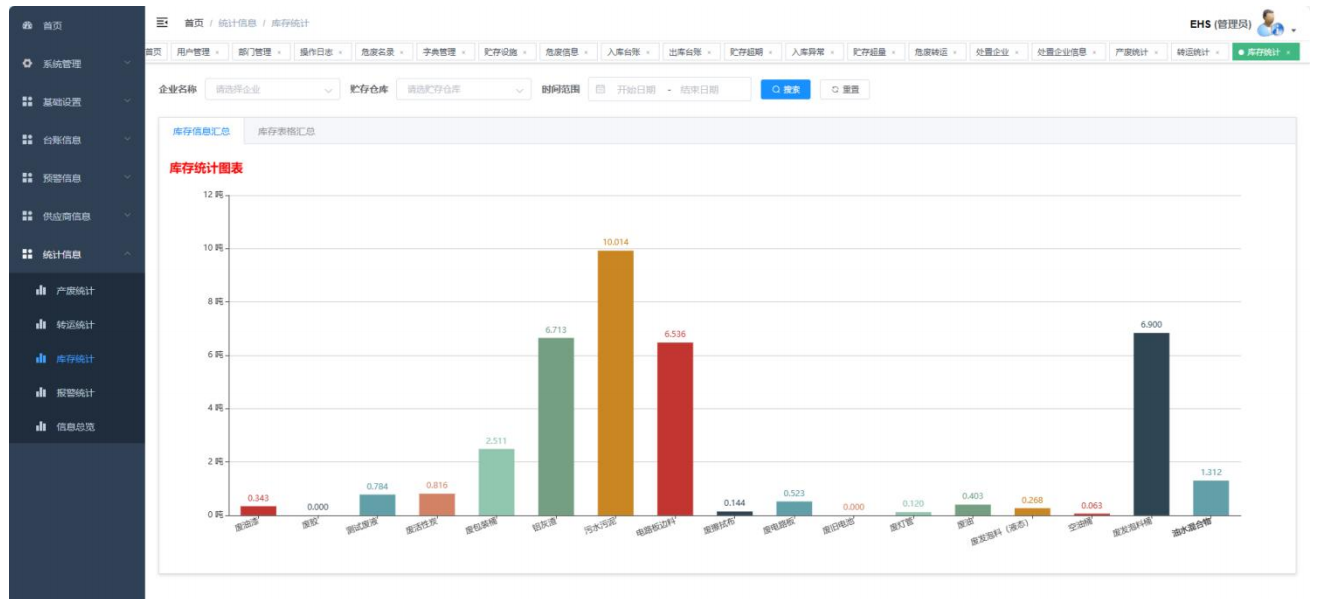This screenshot has width=1324, height=599.
Task: Switch to the 转运统计 top tab
Action: pos(1199,52)
